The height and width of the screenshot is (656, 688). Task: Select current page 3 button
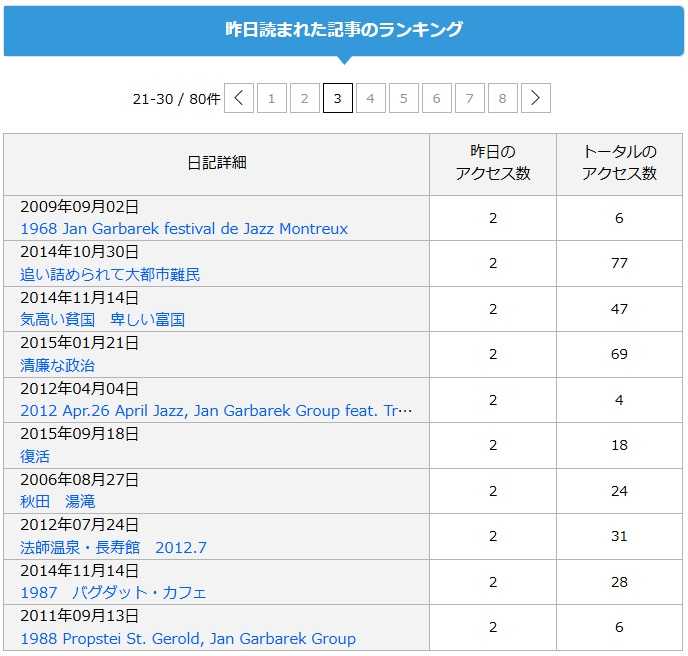(338, 98)
